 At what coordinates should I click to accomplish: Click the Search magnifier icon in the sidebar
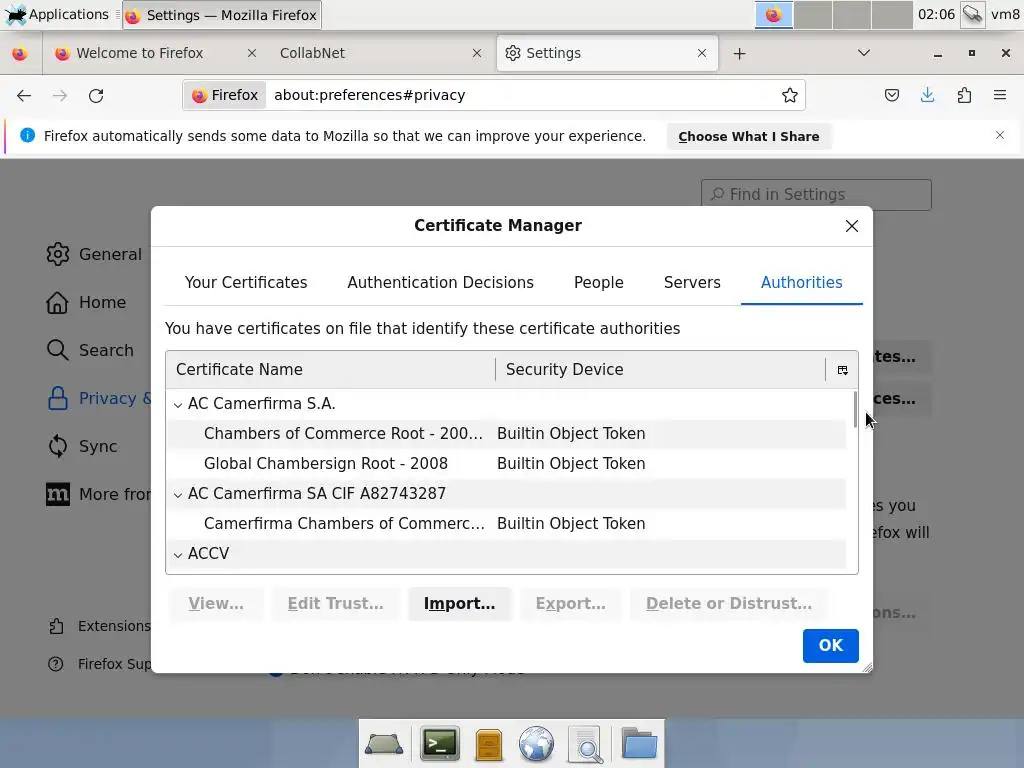[57, 350]
